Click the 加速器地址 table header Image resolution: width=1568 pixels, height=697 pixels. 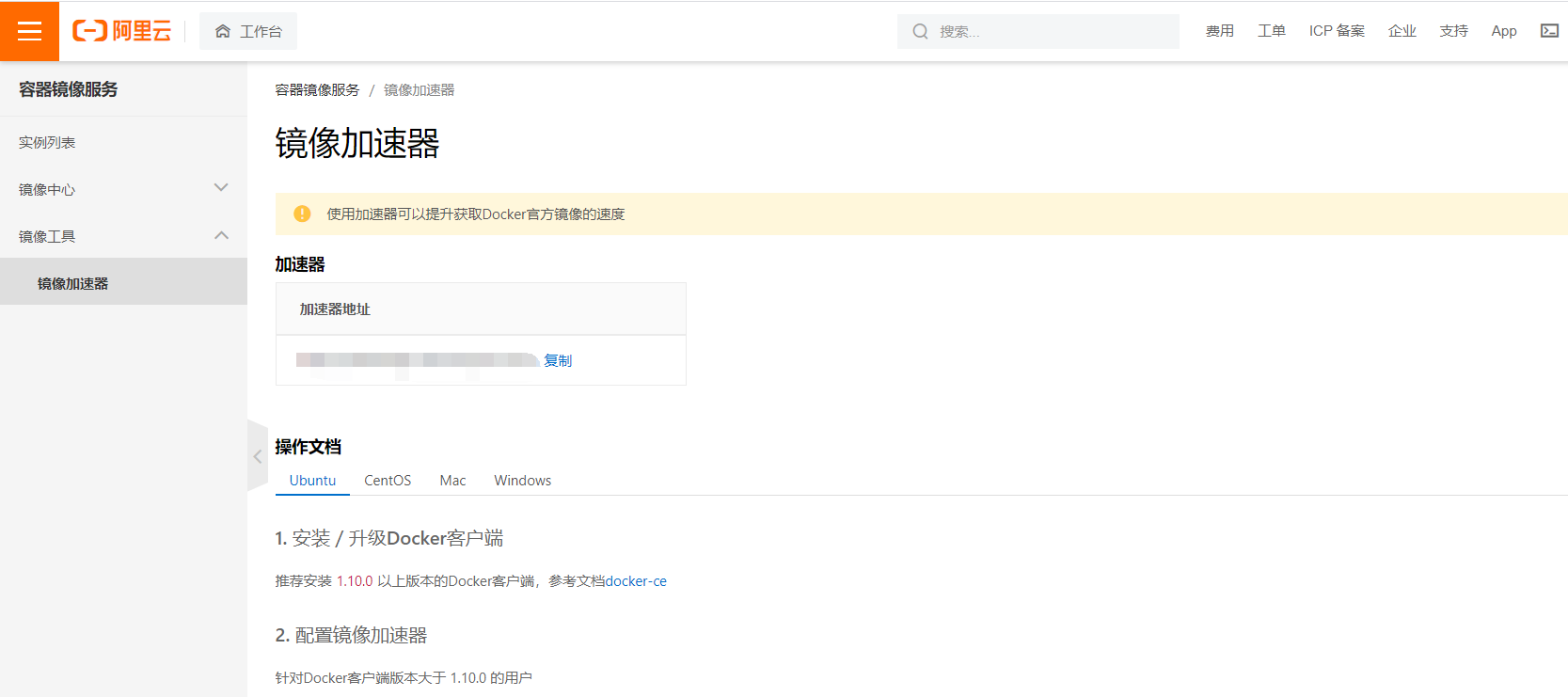click(335, 309)
